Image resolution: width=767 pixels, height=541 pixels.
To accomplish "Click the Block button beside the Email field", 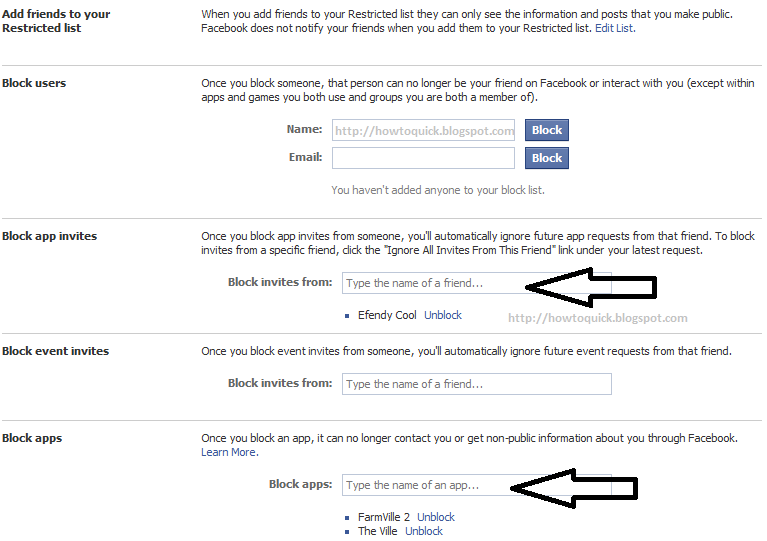I will click(x=547, y=158).
